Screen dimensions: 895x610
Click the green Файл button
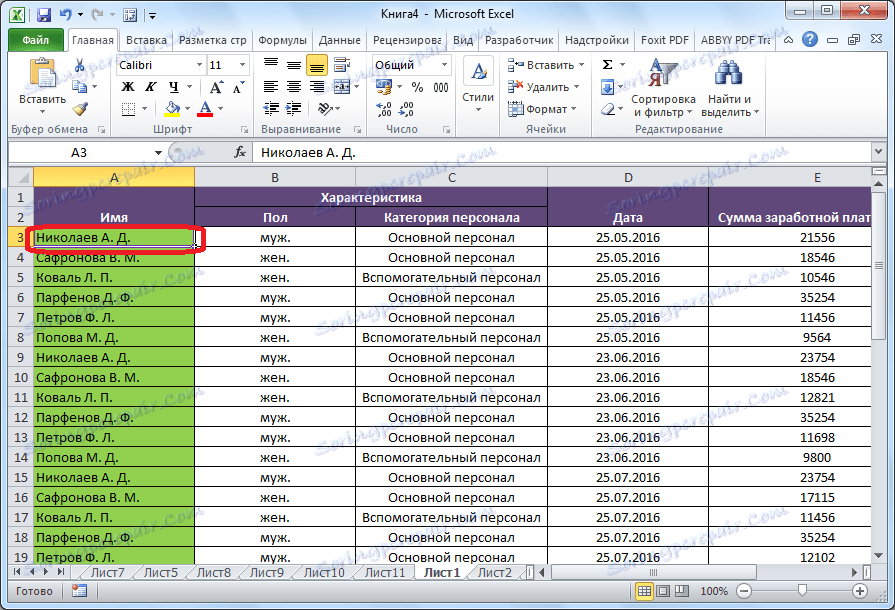pos(36,40)
